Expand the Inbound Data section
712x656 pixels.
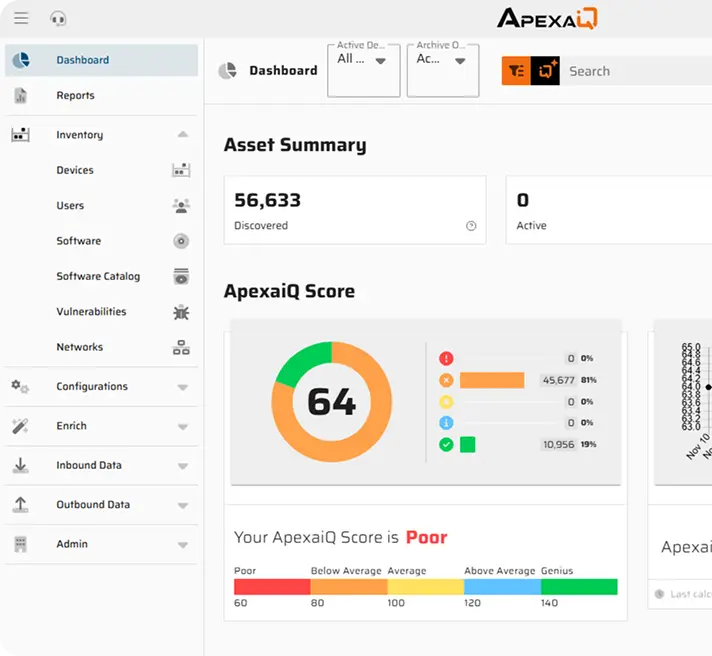tap(182, 466)
